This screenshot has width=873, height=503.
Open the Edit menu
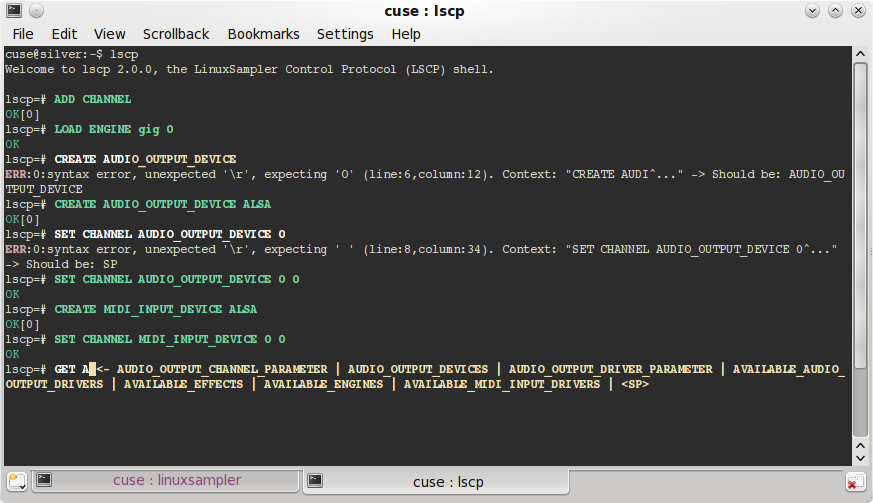(64, 34)
